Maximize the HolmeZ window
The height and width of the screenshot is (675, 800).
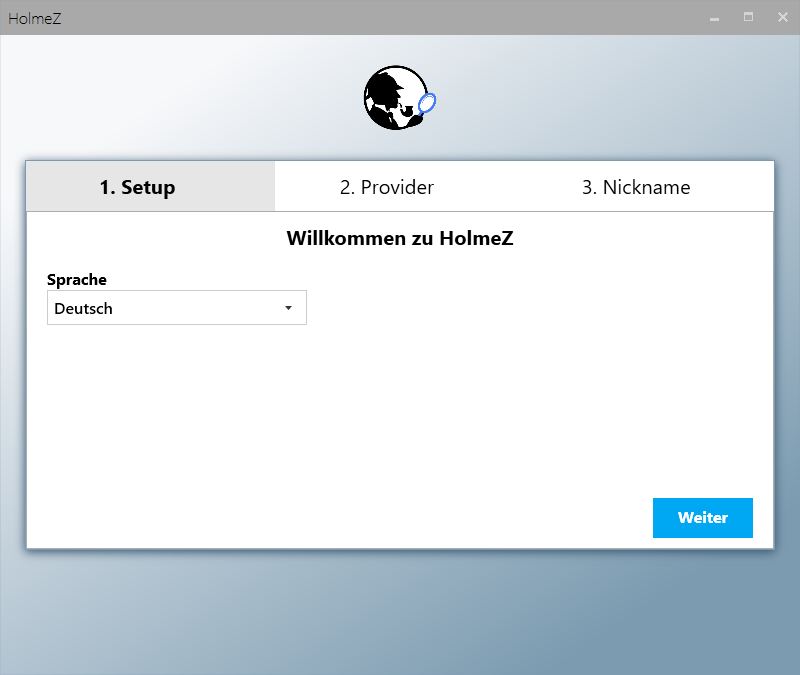pos(748,17)
